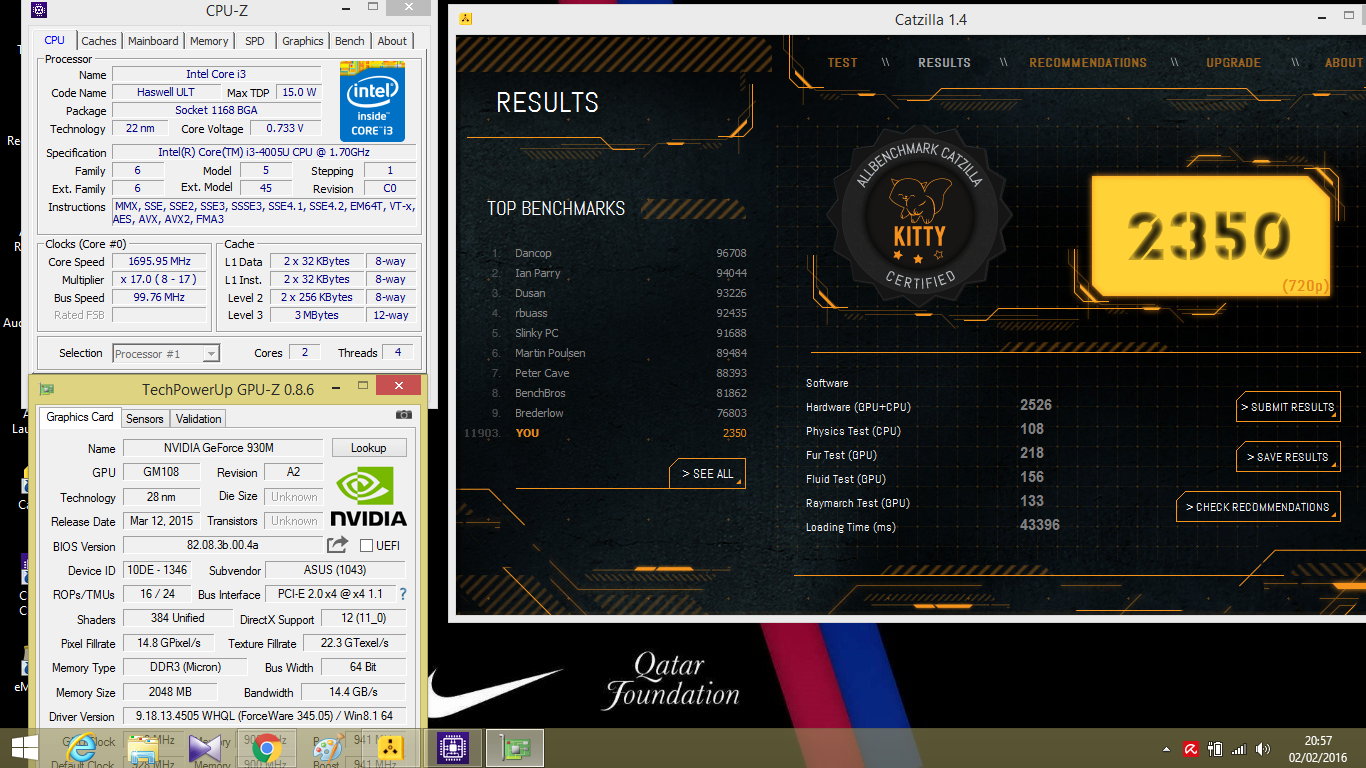Open RECOMMENDATIONS in Catzilla navigation
The height and width of the screenshot is (768, 1366).
point(1088,62)
